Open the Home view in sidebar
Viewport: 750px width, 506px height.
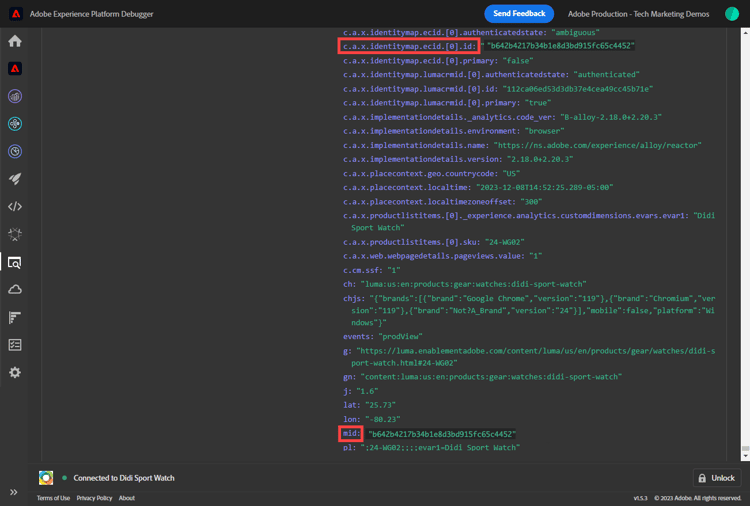pyautogui.click(x=15, y=41)
